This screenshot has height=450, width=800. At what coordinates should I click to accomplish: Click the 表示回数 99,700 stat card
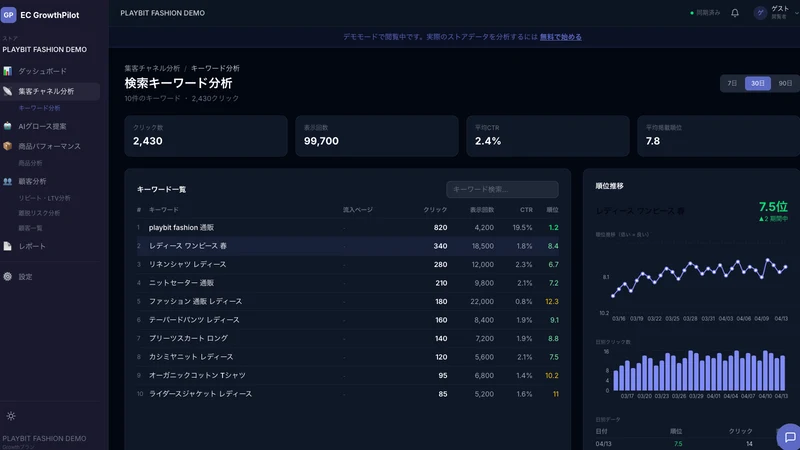tap(377, 136)
